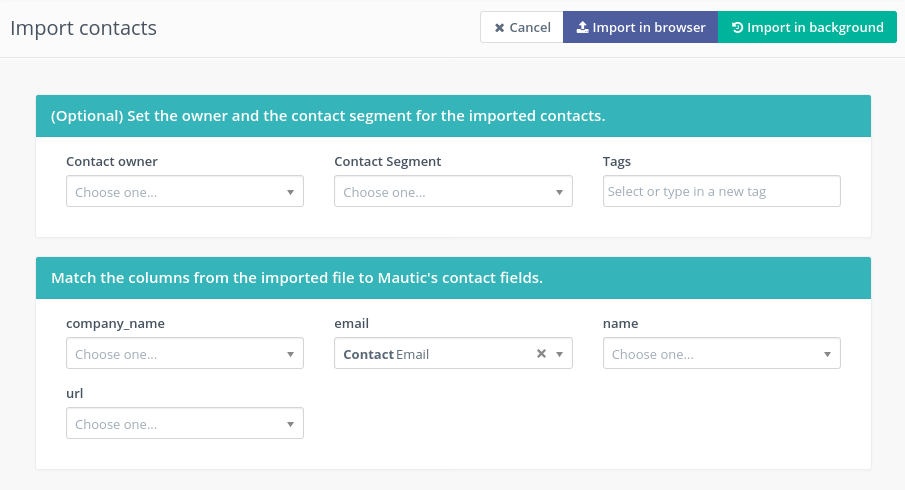905x490 pixels.
Task: Click the company_name dropdown arrow
Action: (x=290, y=354)
